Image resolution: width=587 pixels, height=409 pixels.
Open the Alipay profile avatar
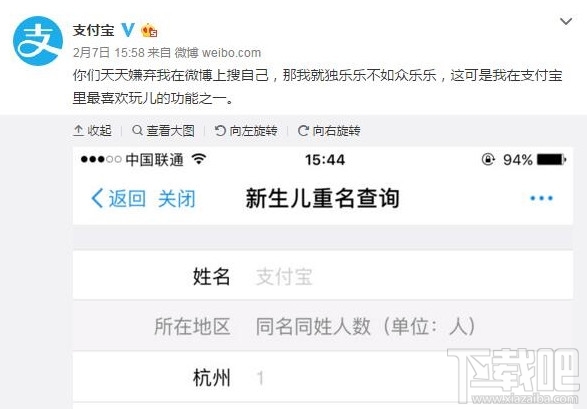(38, 41)
